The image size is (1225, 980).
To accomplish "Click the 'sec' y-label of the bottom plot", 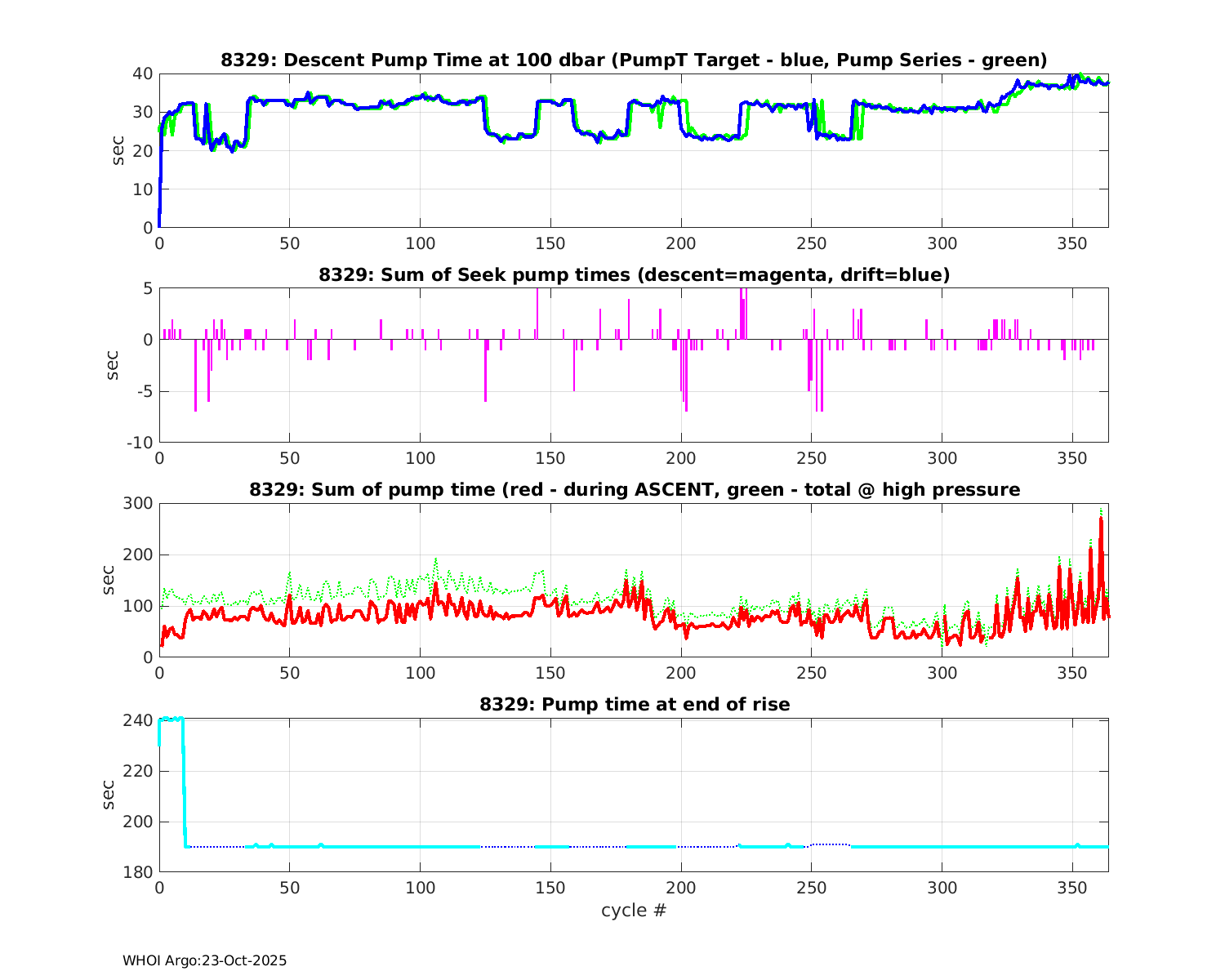I will tap(109, 795).
